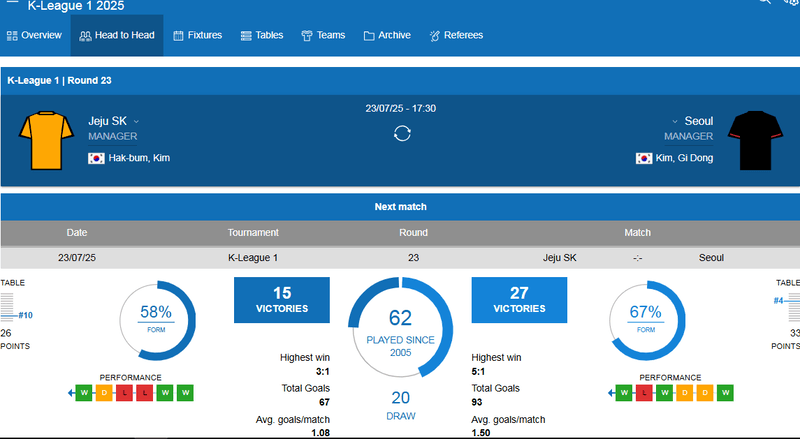
Task: Click Jeju SK's performance left arrow
Action: [71, 393]
